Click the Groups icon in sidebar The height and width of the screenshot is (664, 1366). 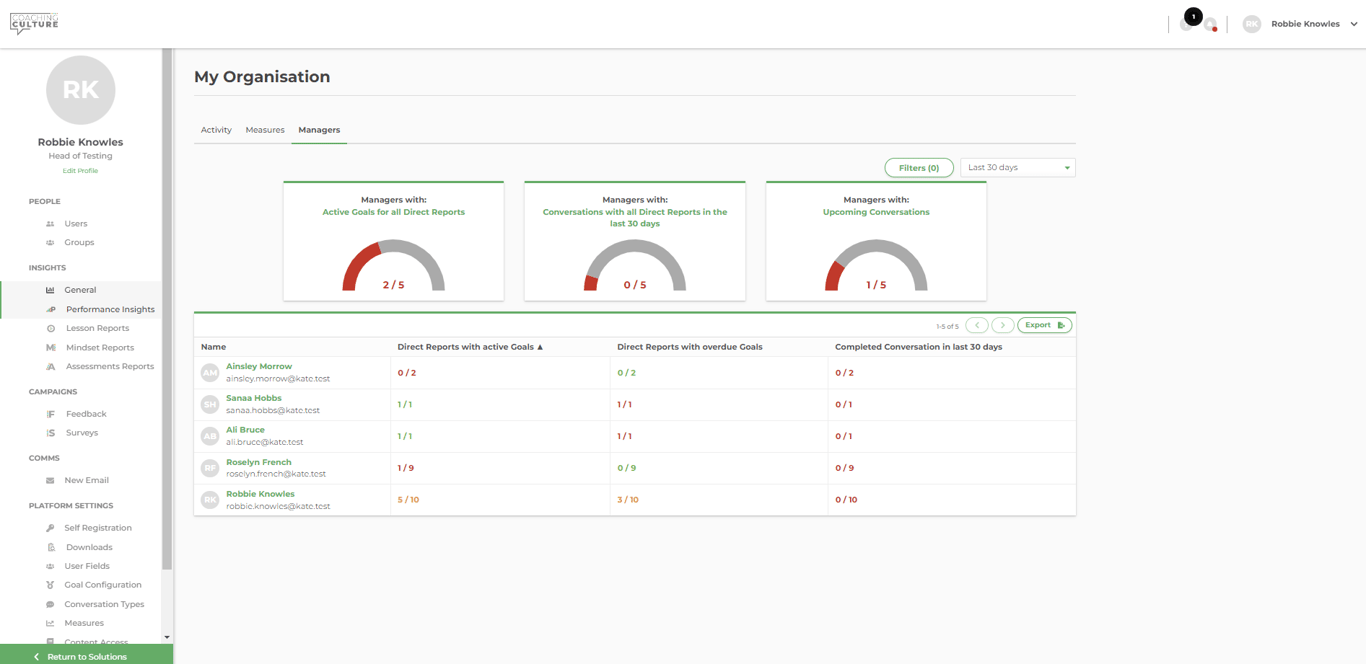click(50, 243)
